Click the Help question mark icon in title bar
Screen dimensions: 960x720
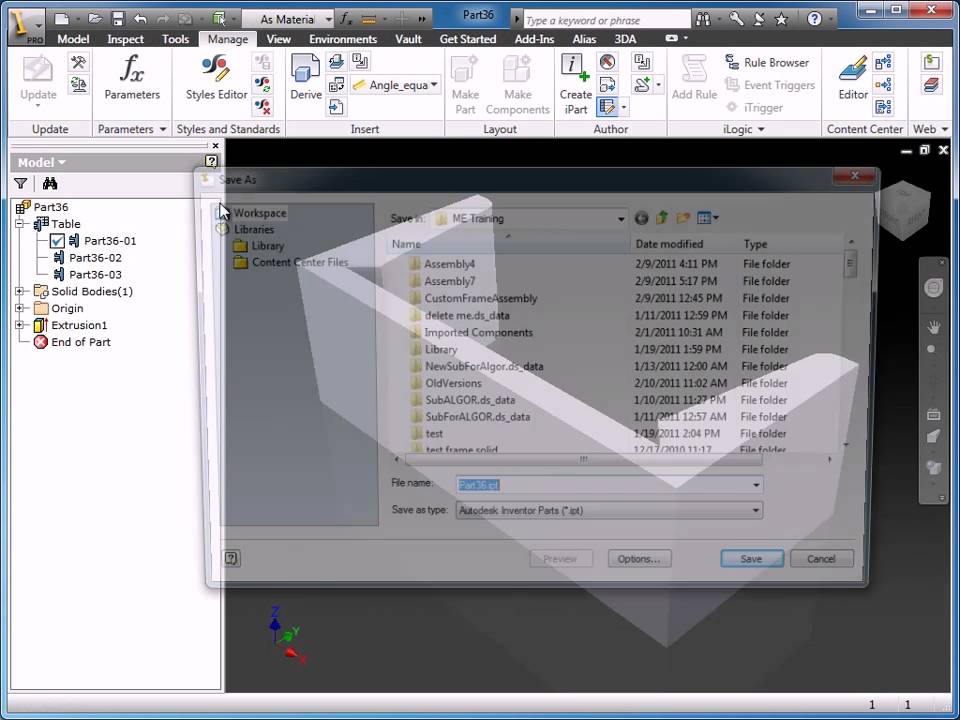click(814, 19)
